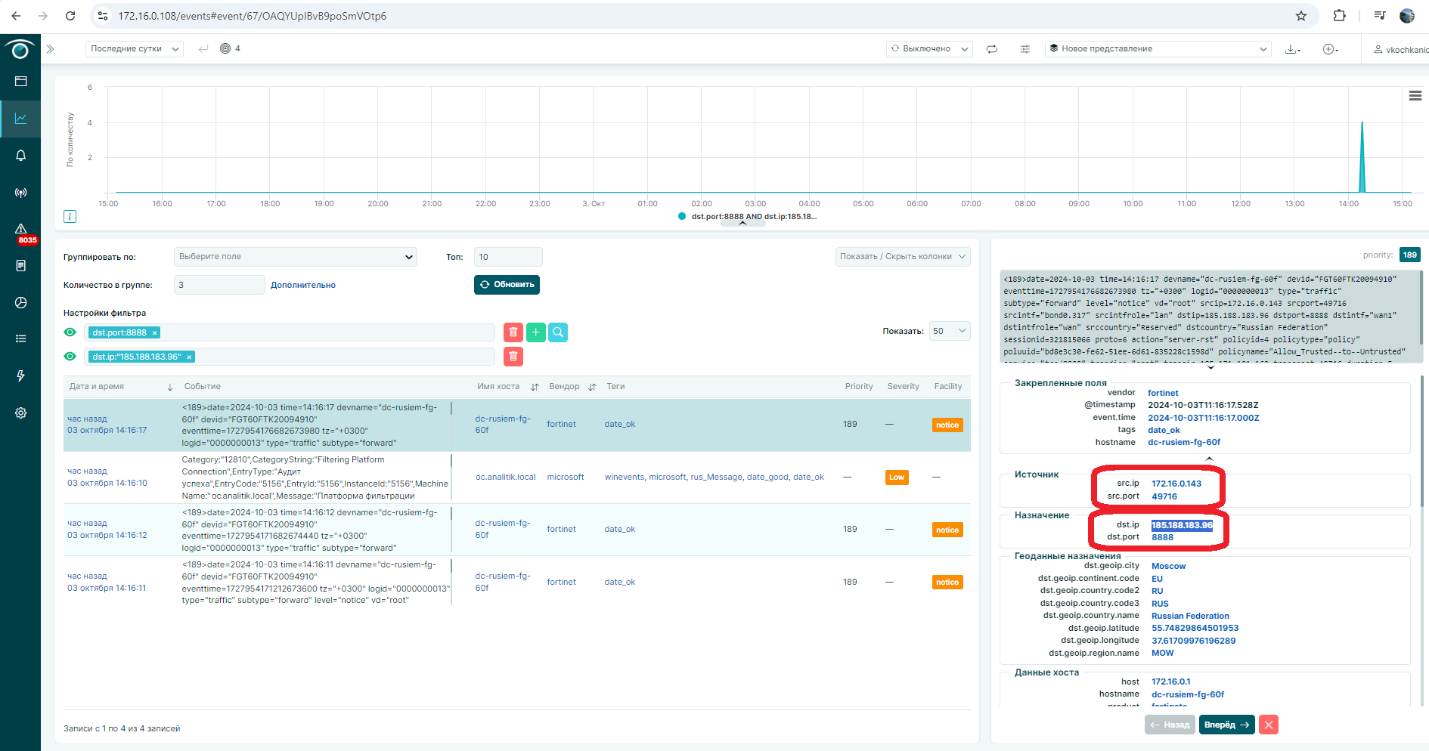Click the RuSIEM eye logo in sidebar
The height and width of the screenshot is (751, 1429).
pyautogui.click(x=20, y=49)
